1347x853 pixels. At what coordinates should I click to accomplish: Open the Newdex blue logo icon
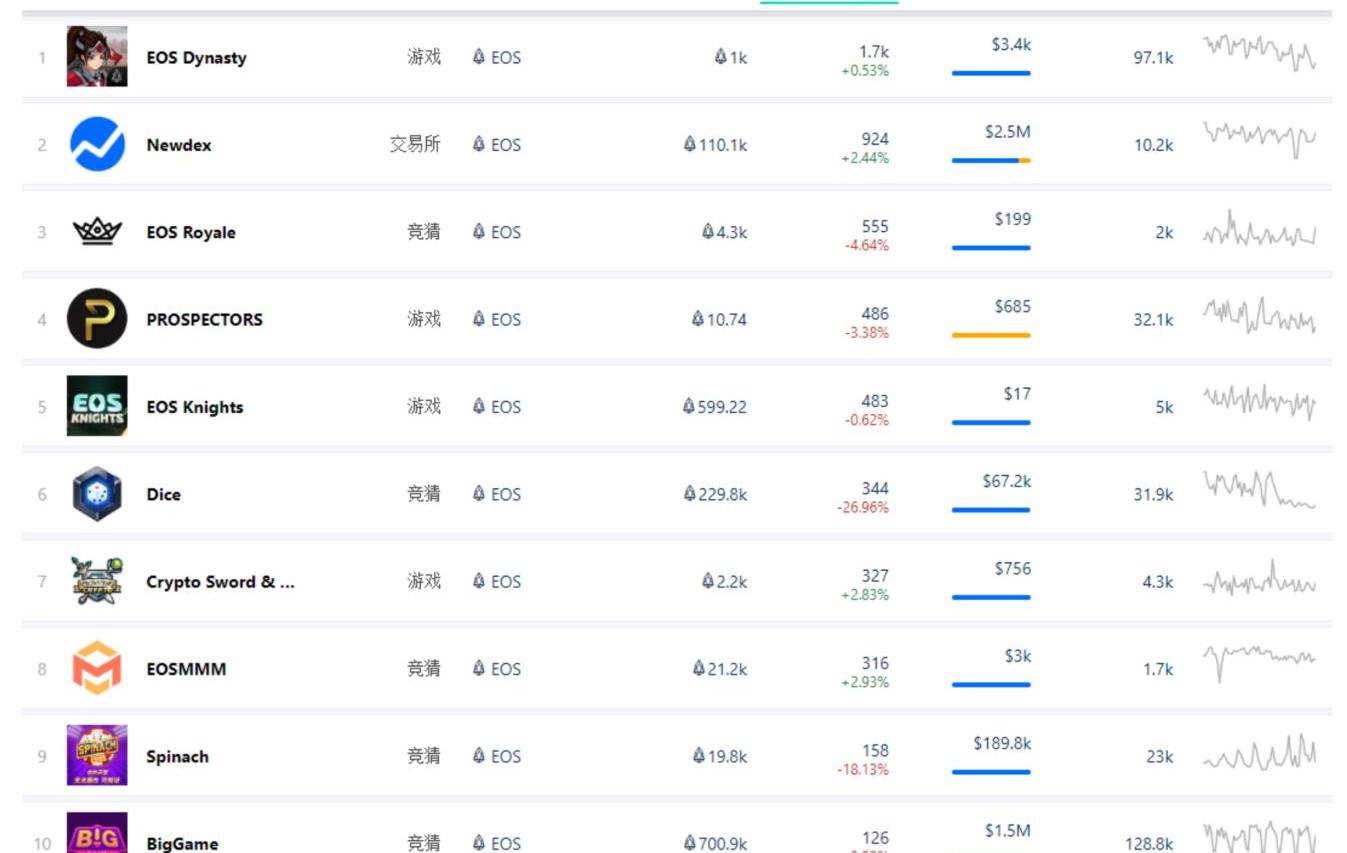(97, 144)
